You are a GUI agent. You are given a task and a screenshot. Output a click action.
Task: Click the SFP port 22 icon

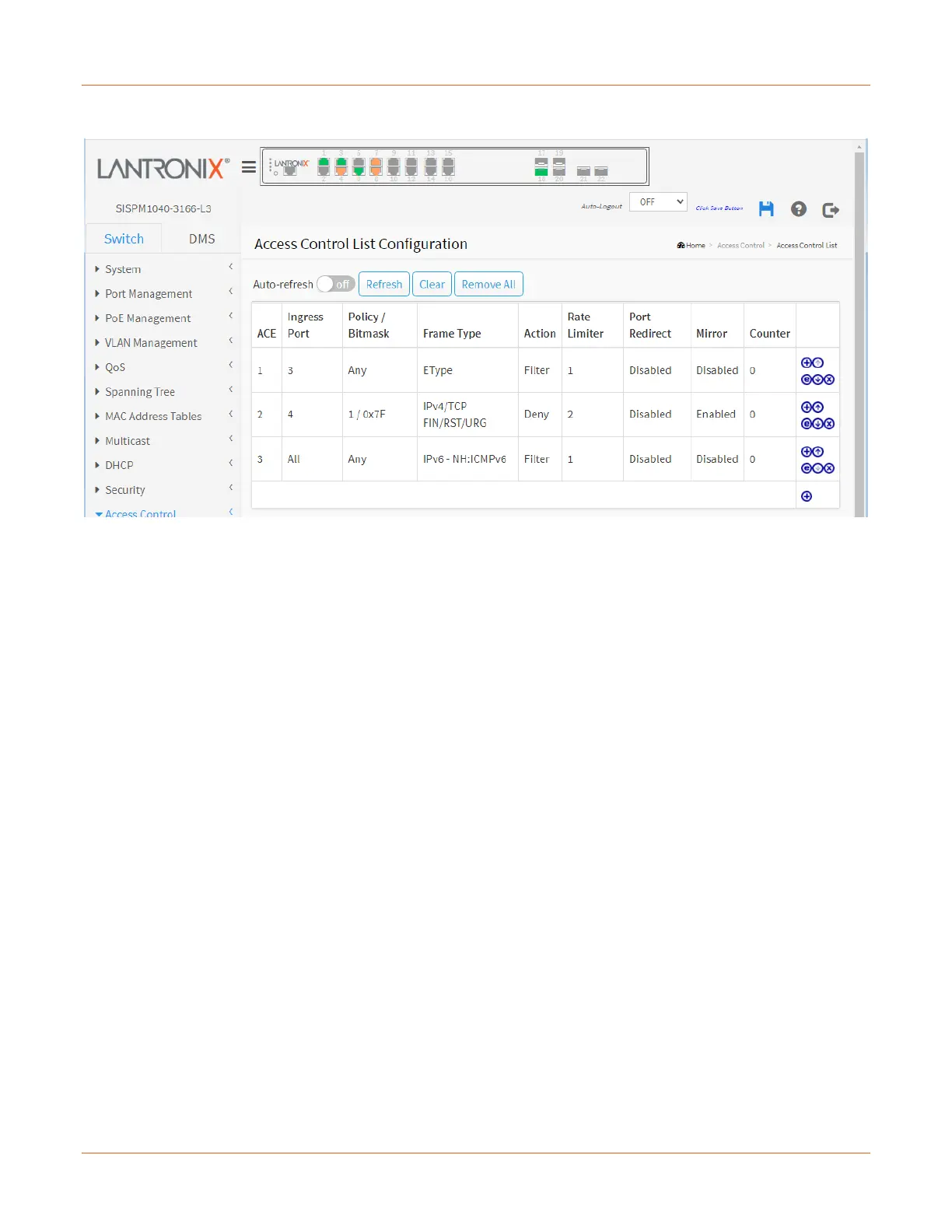coord(601,171)
